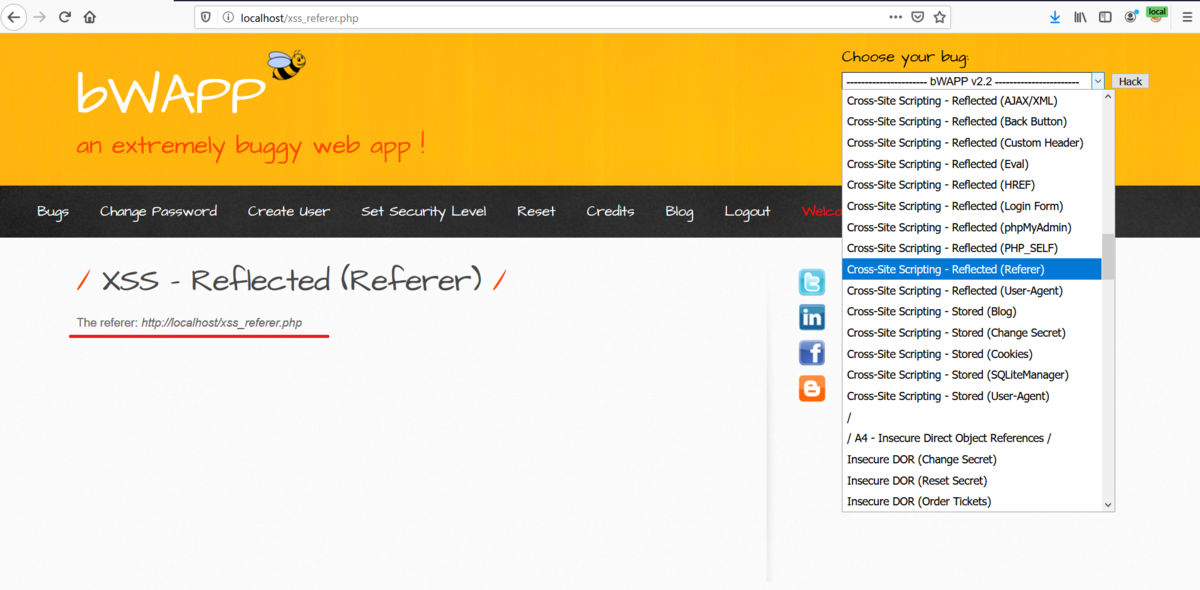The width and height of the screenshot is (1200, 590).
Task: Open the Library icon
Action: click(x=1081, y=17)
